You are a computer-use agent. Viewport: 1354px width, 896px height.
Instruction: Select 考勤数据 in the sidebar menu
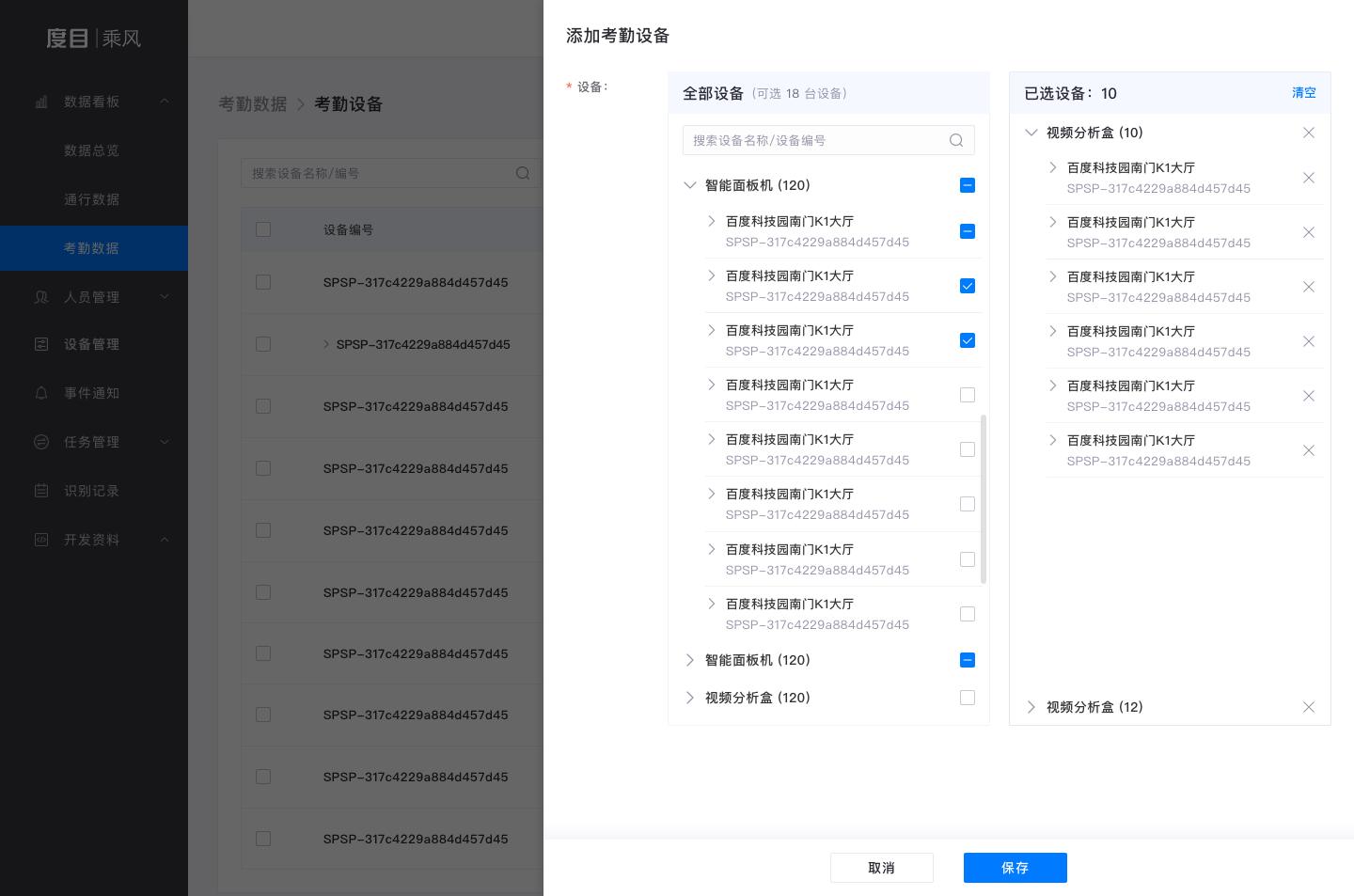coord(94,248)
